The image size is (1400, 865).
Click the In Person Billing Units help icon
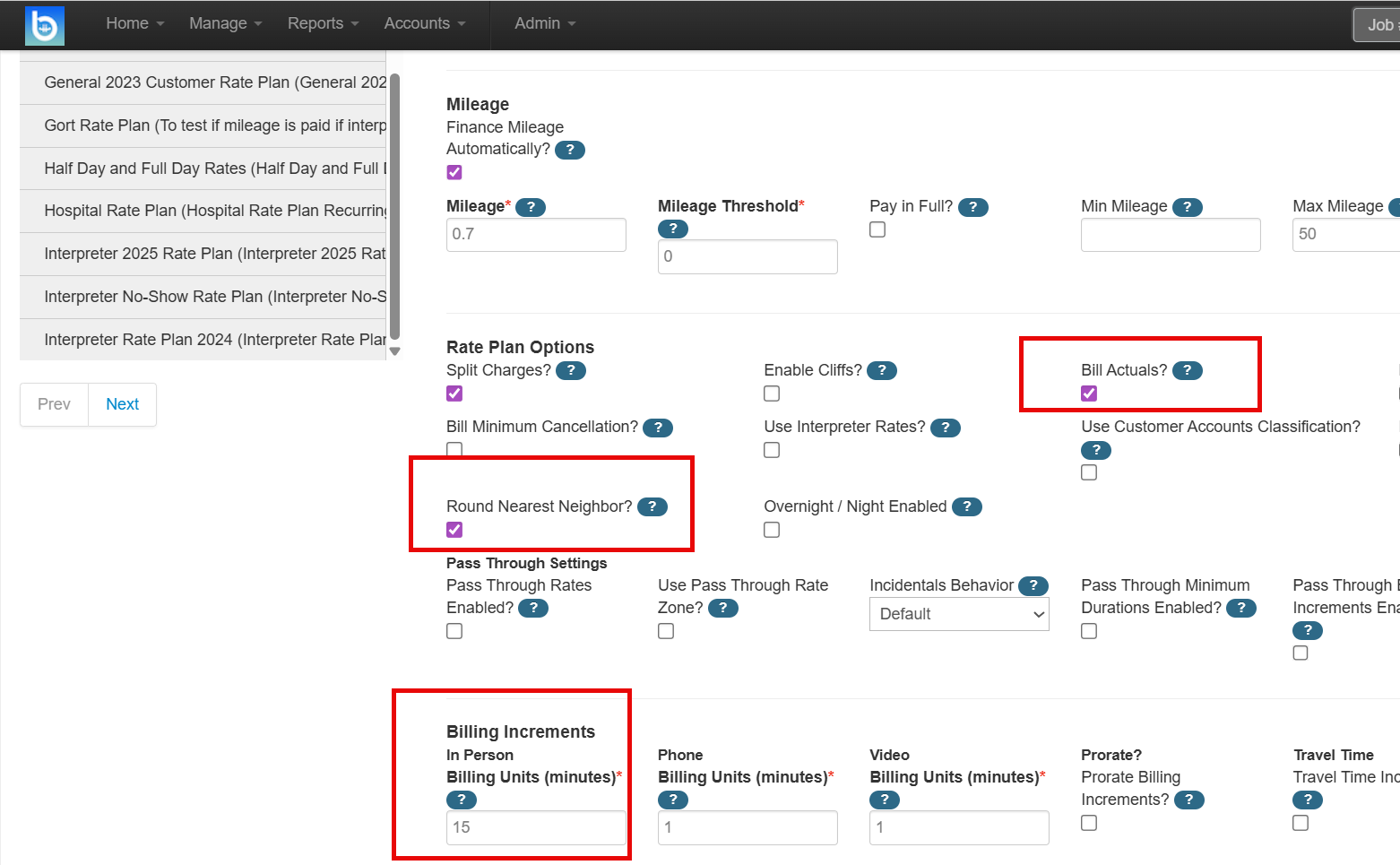coord(462,800)
